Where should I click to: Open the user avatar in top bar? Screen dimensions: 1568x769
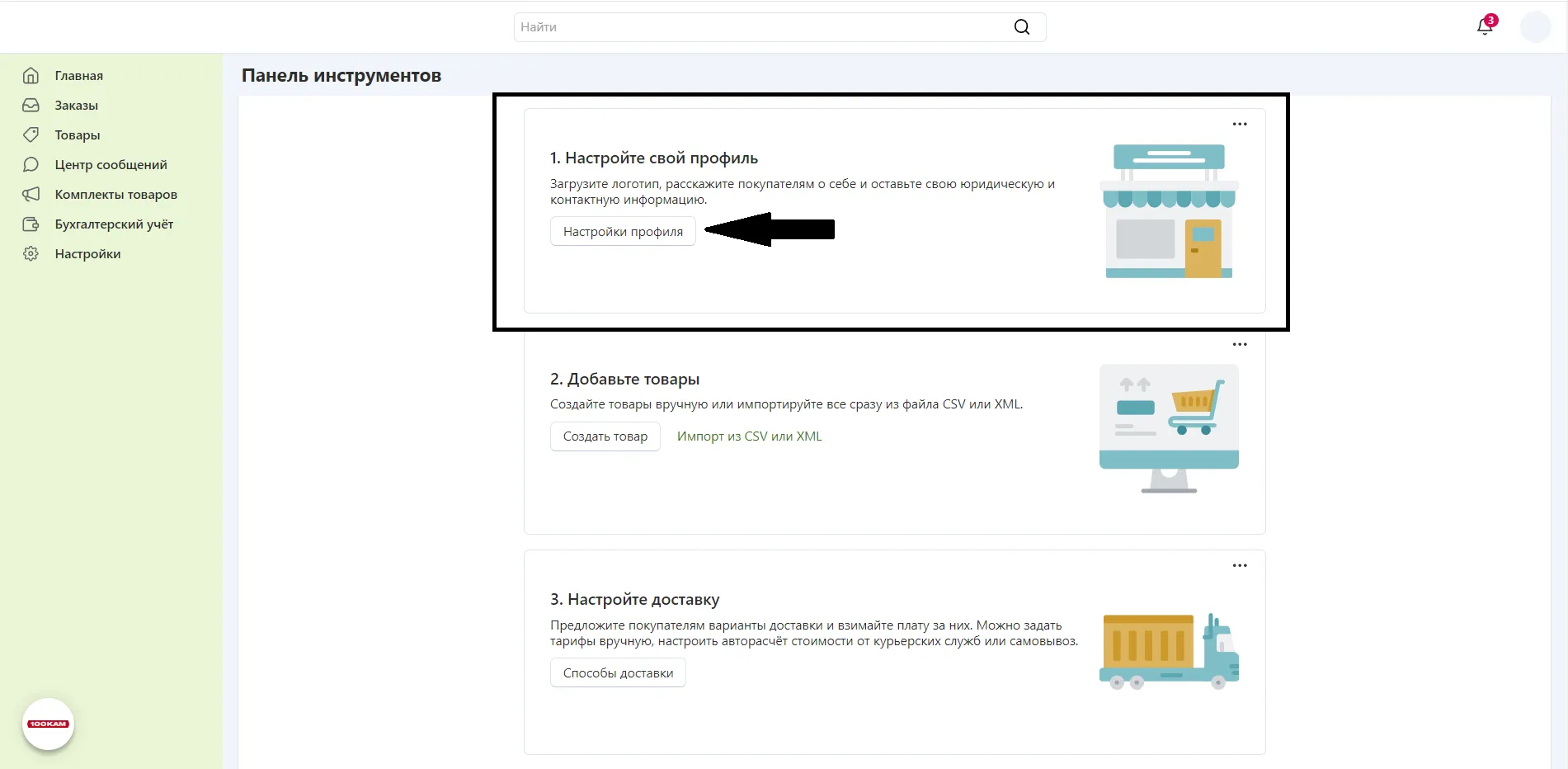coord(1535,27)
